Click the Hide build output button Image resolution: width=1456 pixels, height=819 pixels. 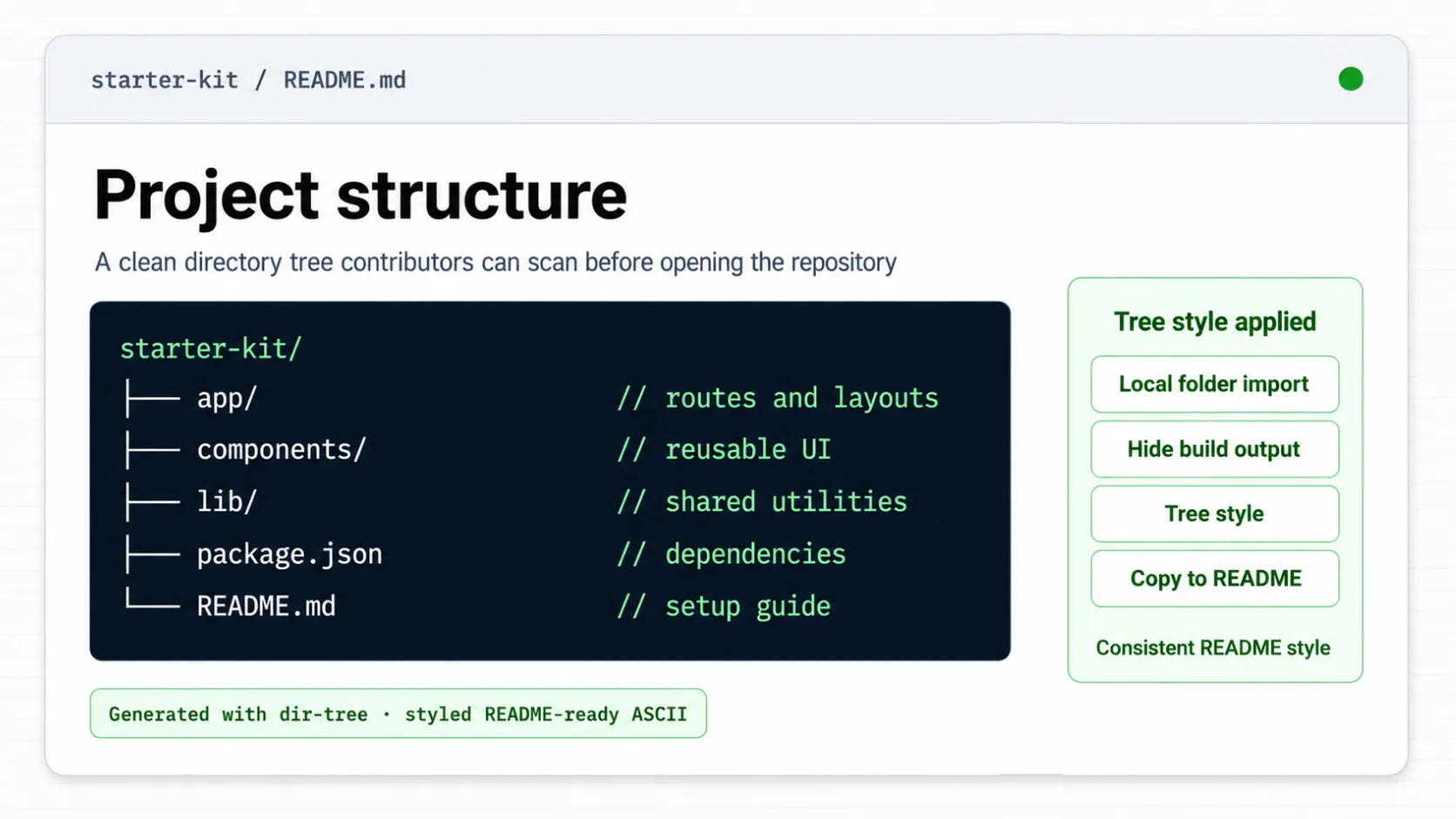click(1215, 449)
